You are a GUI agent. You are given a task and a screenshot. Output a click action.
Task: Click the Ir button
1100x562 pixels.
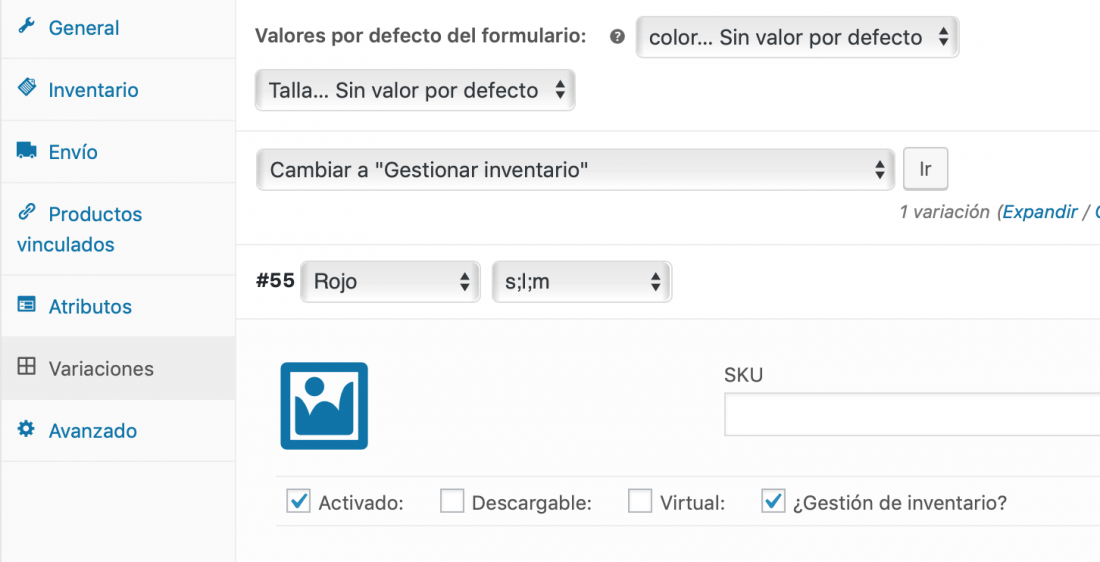[925, 169]
